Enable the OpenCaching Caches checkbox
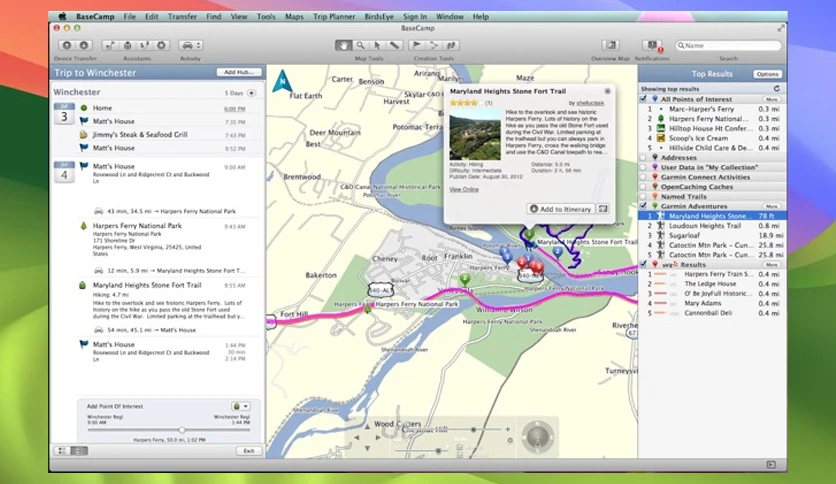The height and width of the screenshot is (484, 836). (x=644, y=187)
